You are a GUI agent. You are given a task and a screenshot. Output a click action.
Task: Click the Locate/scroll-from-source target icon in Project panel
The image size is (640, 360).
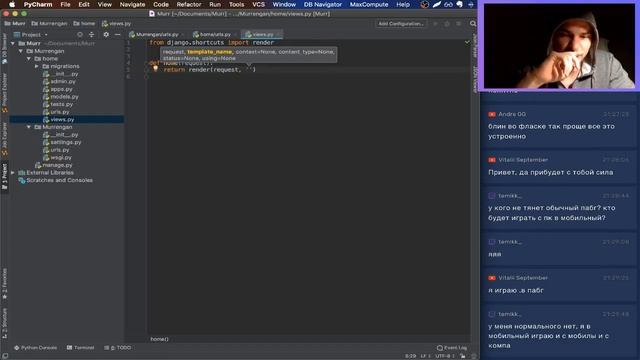pos(80,35)
